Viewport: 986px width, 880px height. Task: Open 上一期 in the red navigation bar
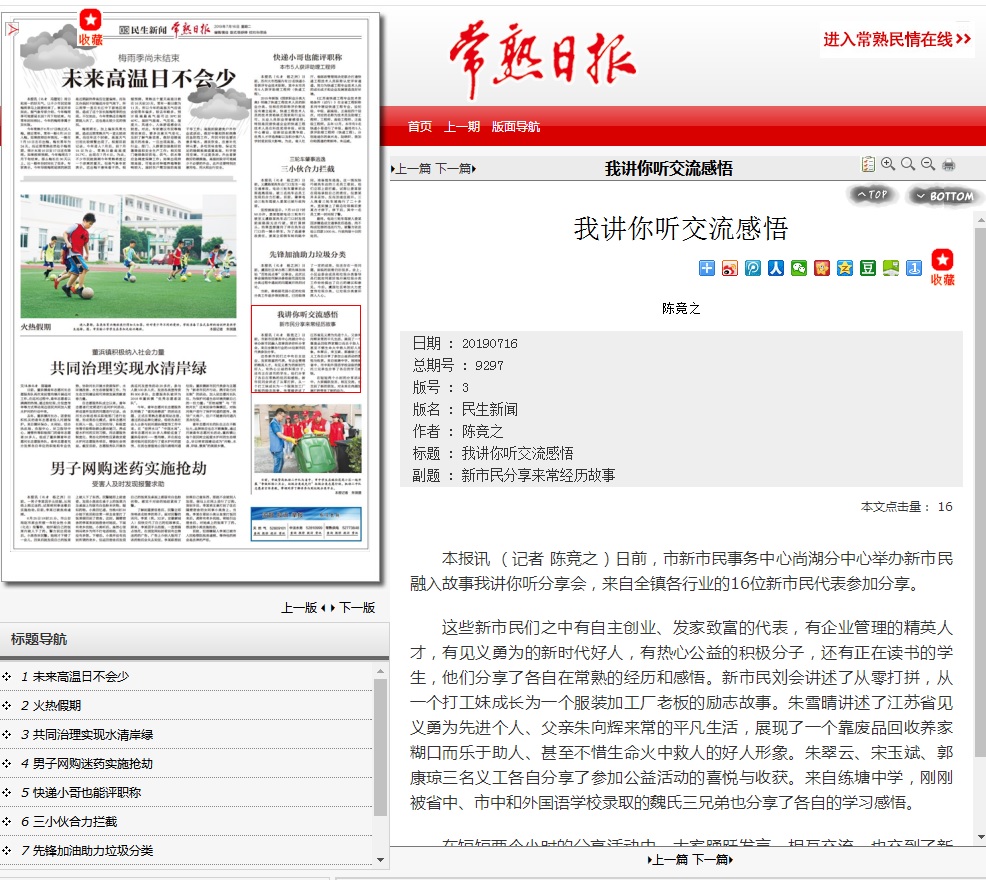[462, 126]
